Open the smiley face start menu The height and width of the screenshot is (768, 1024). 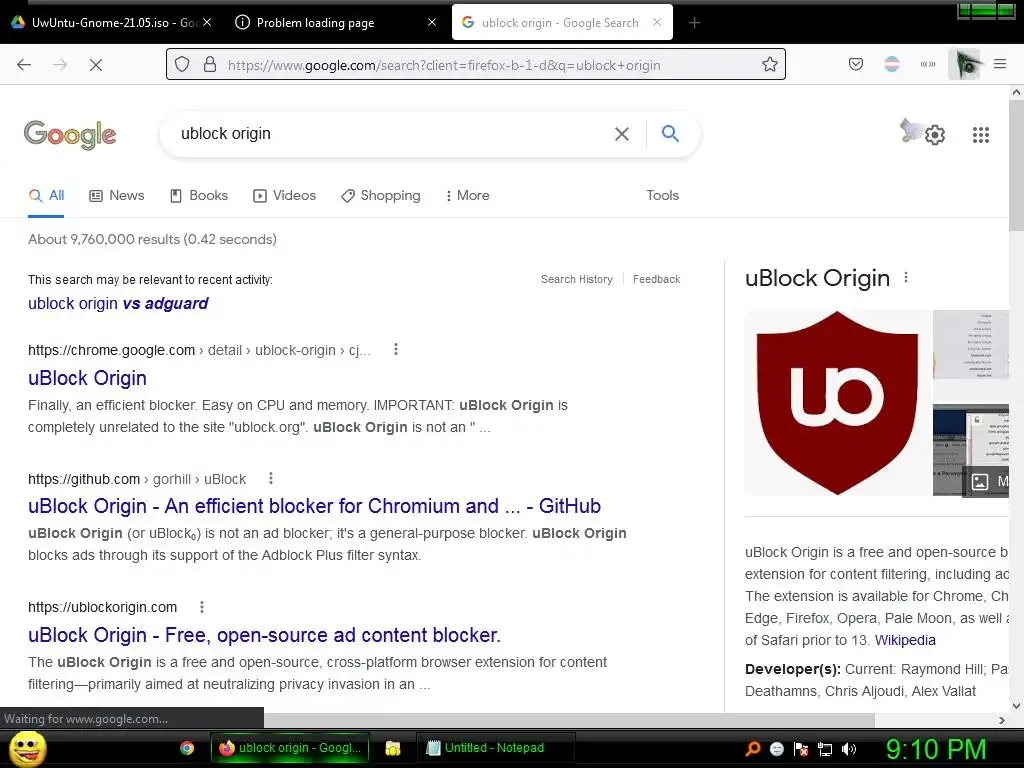pos(27,748)
